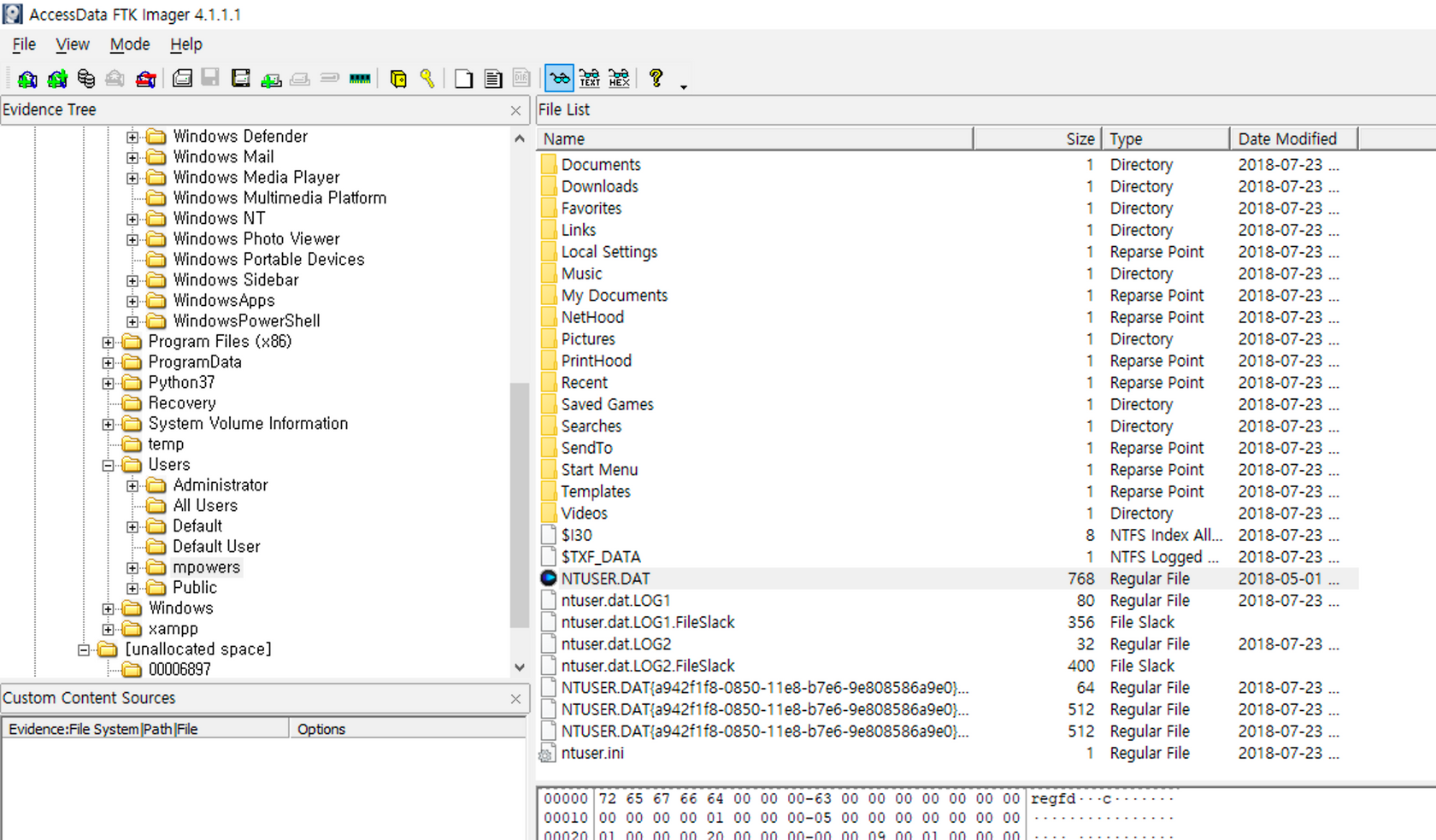This screenshot has height=840, width=1436.
Task: Click the Options column header
Action: 408,729
